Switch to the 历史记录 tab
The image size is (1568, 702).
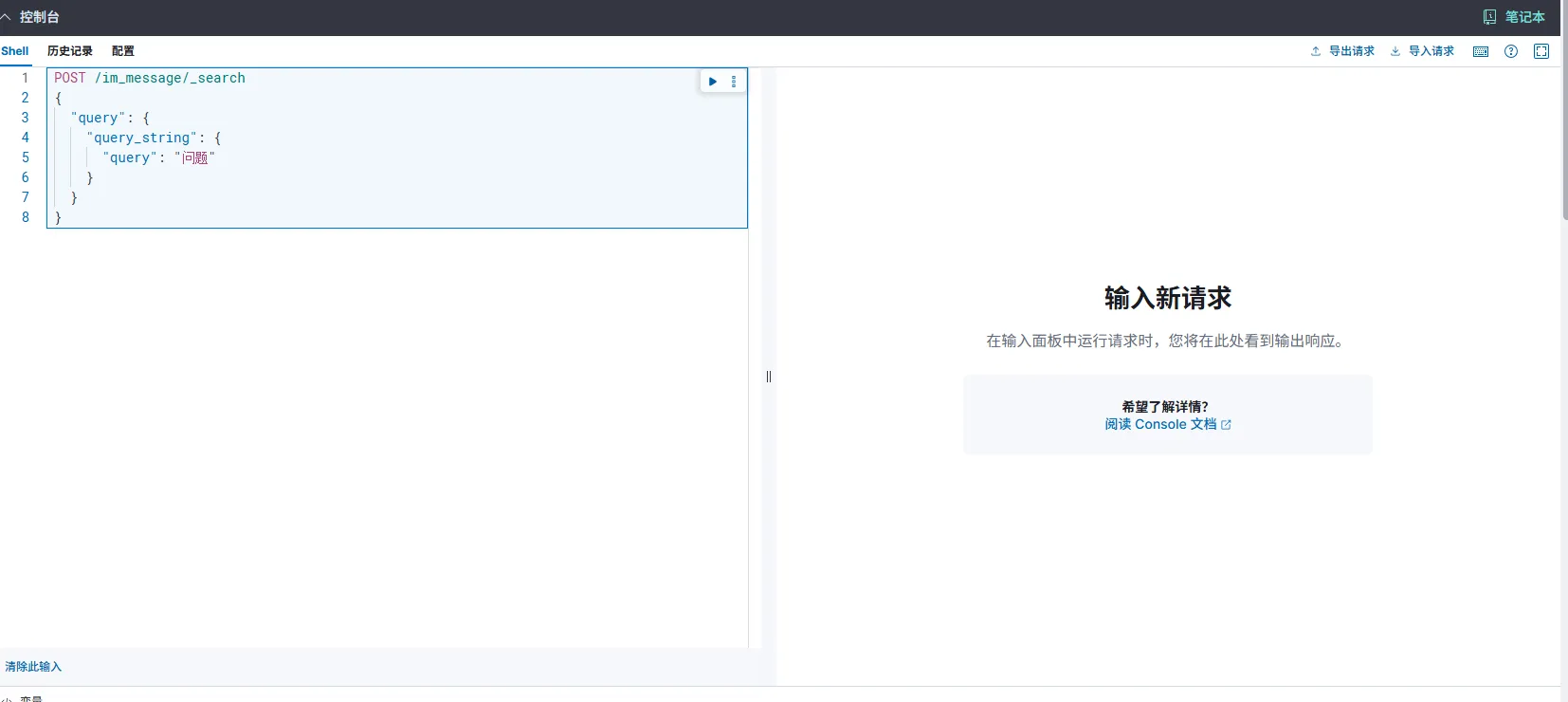(70, 51)
